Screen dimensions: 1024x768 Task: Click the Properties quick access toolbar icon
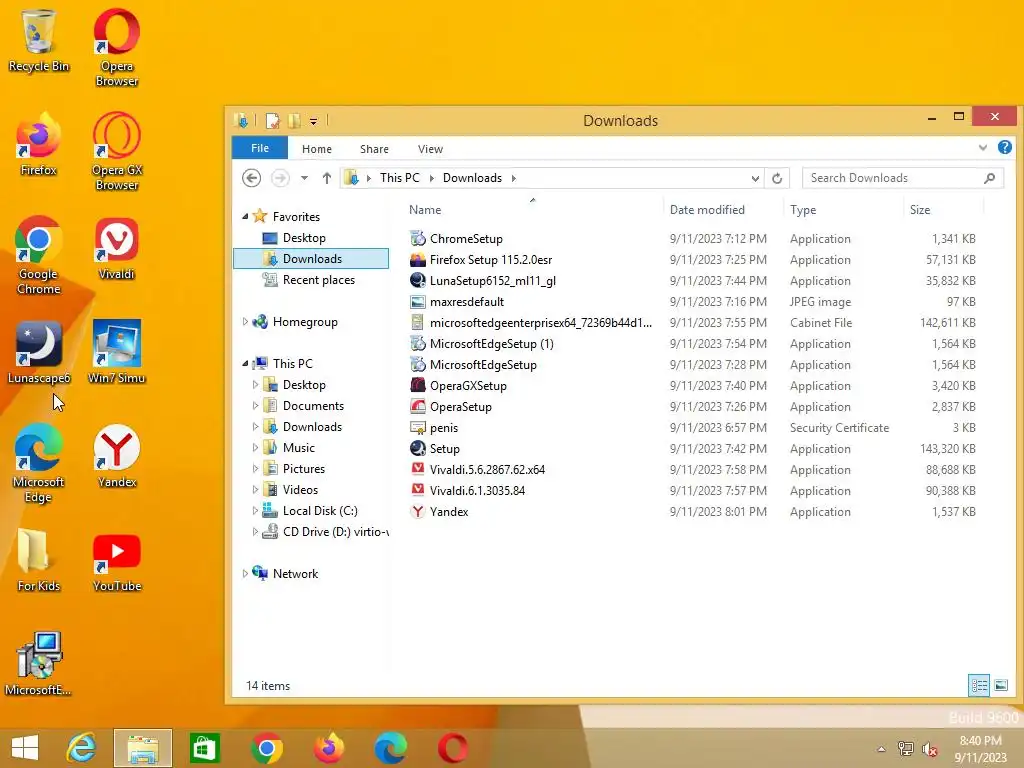[x=273, y=121]
